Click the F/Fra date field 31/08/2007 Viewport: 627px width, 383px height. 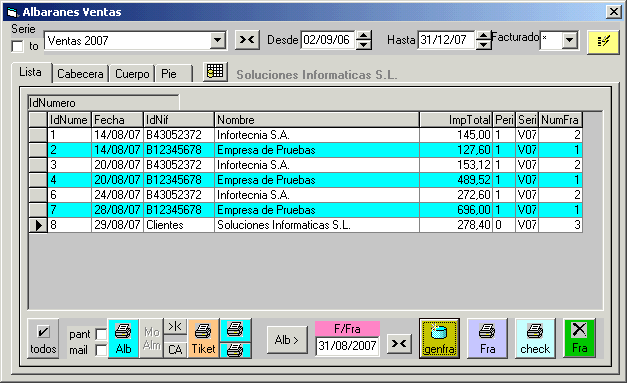(347, 345)
